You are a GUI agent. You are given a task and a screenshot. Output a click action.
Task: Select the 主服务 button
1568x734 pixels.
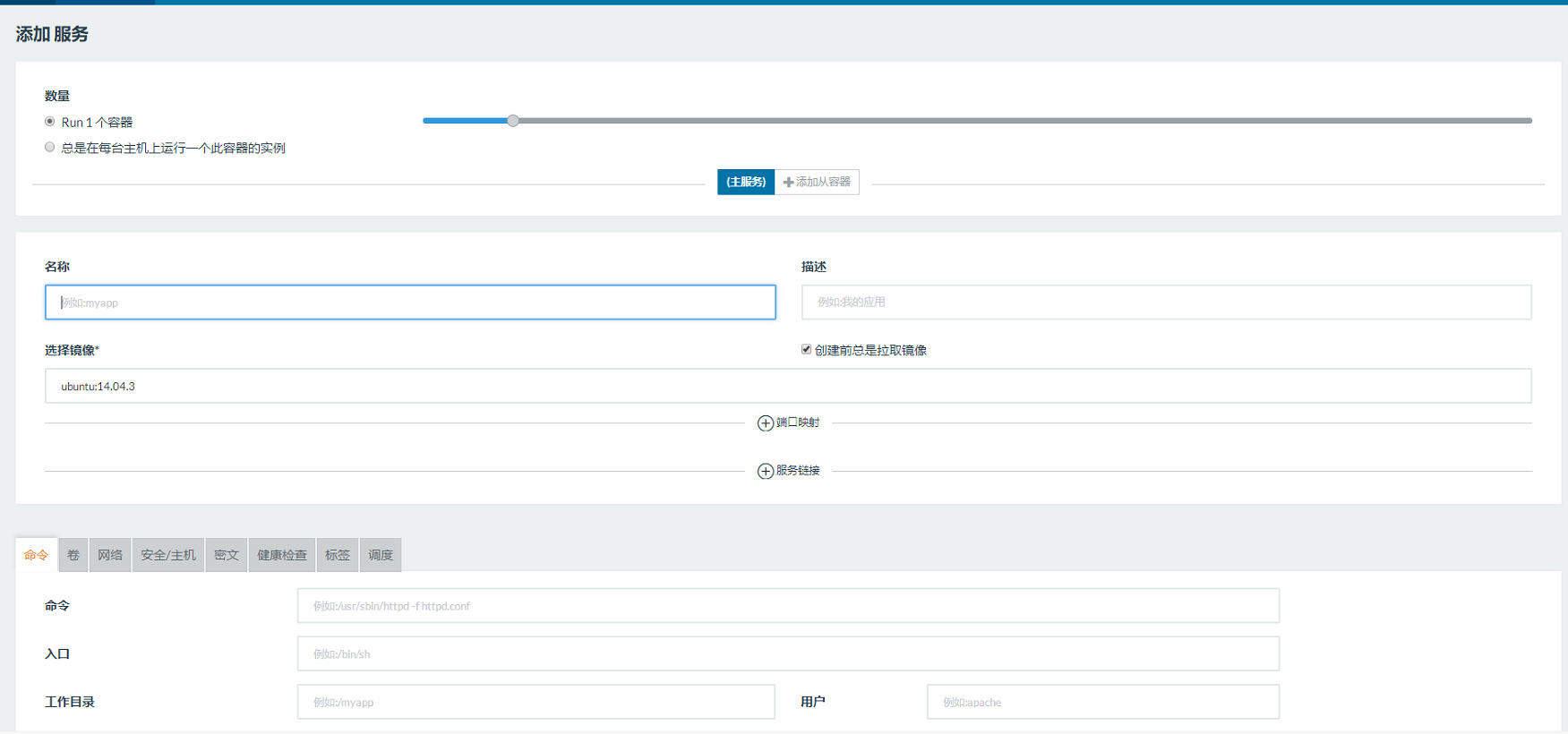point(745,183)
